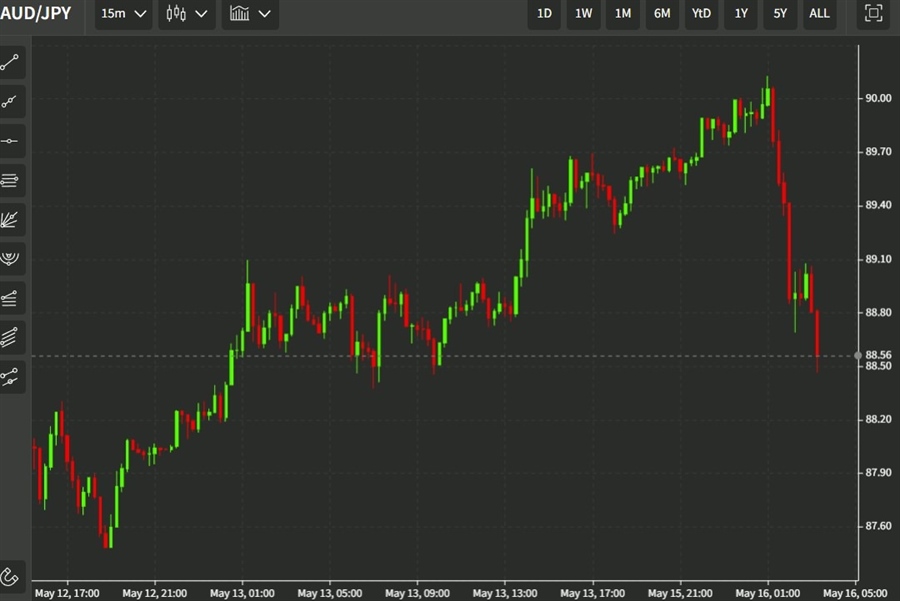The image size is (900, 601).
Task: Show ALL historical data range
Action: click(819, 14)
